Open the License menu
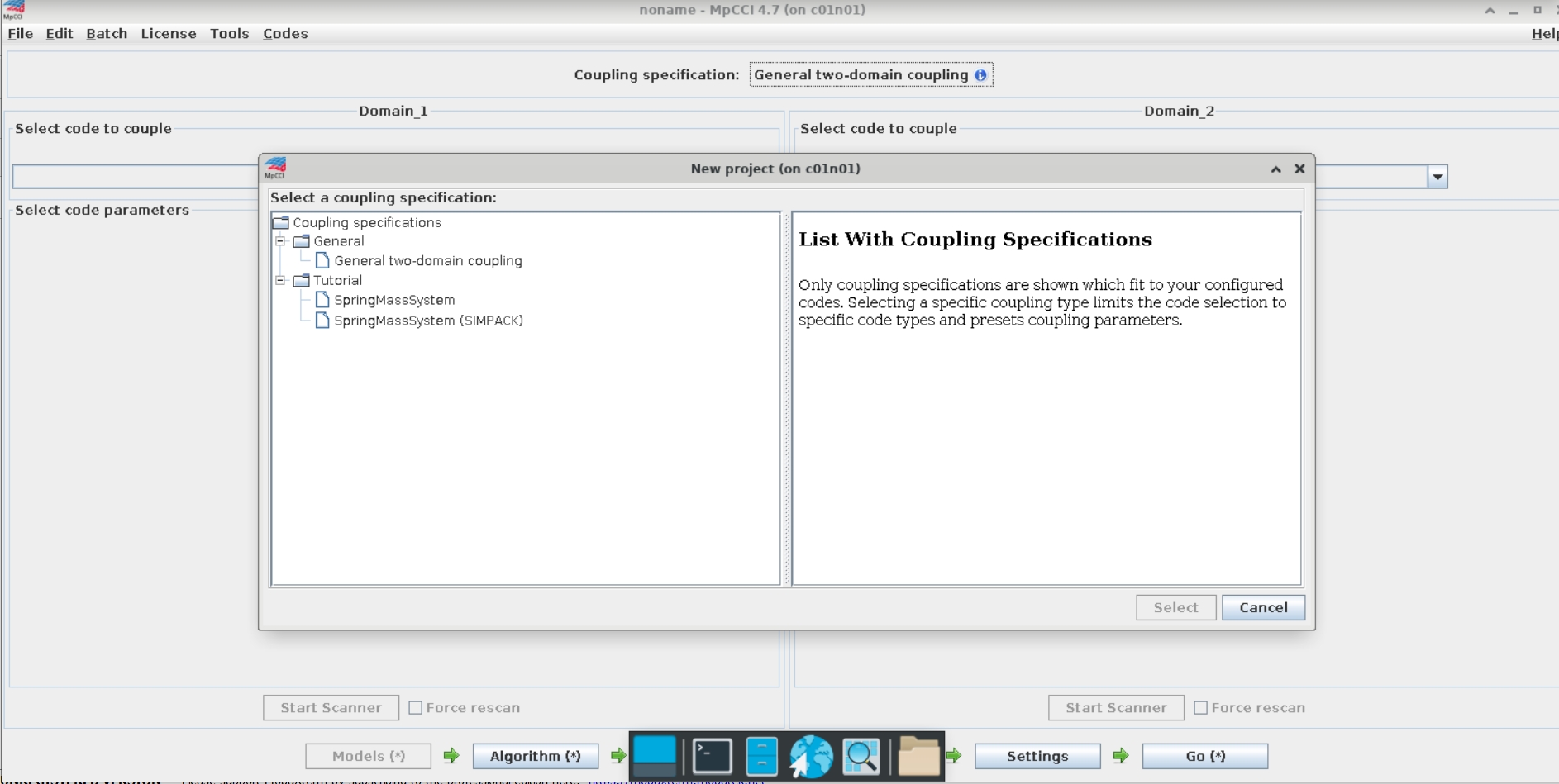This screenshot has width=1559, height=784. pyautogui.click(x=169, y=34)
